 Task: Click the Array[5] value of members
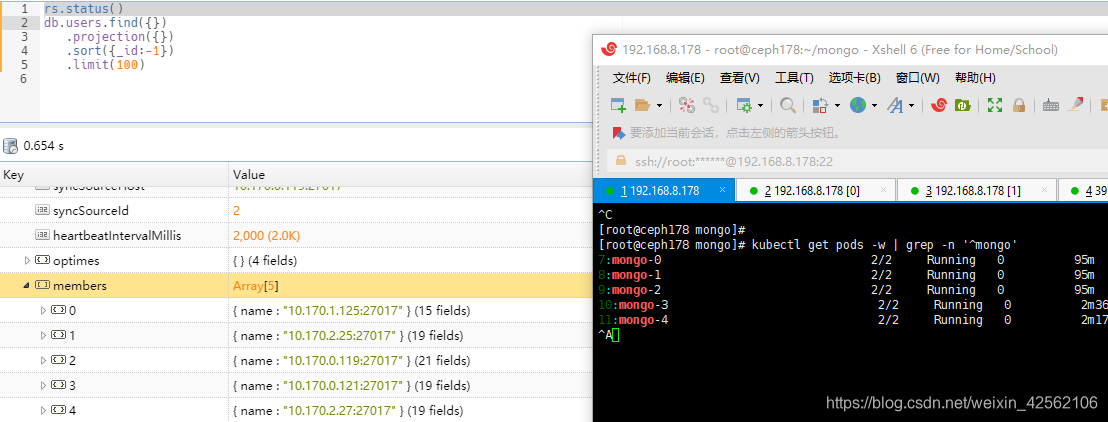[x=254, y=286]
